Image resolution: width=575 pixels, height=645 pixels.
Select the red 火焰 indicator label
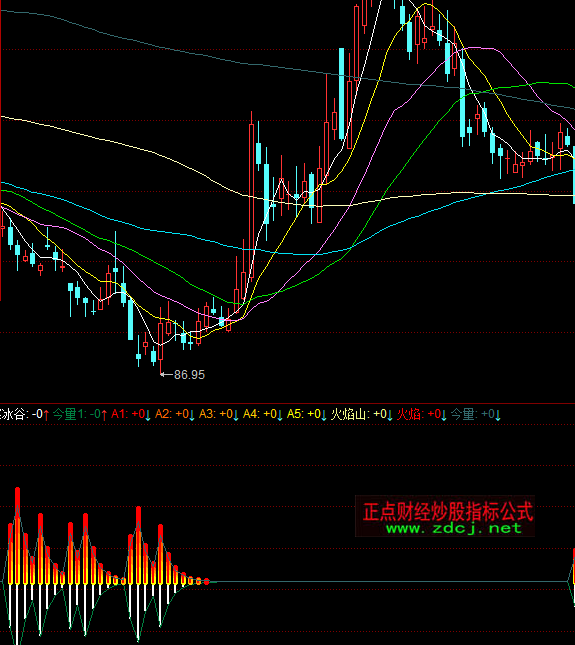tap(410, 414)
